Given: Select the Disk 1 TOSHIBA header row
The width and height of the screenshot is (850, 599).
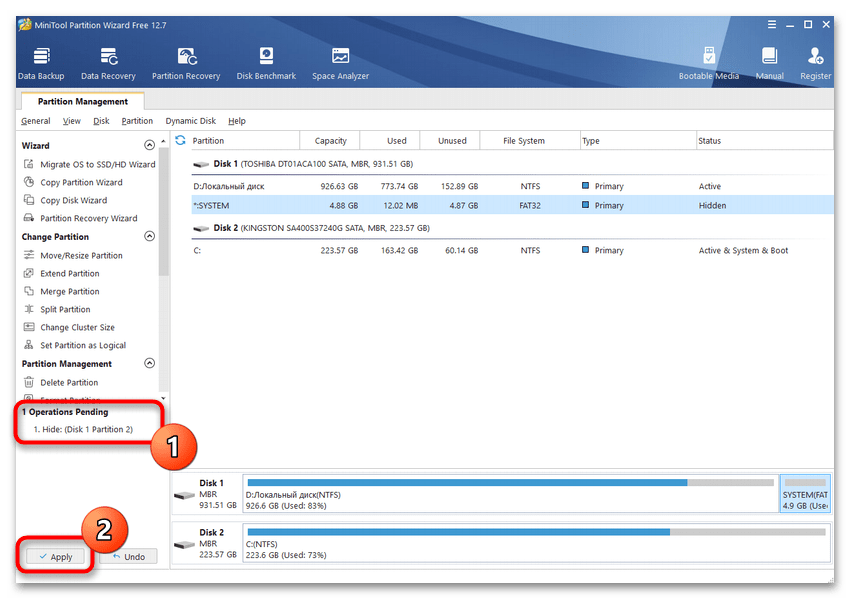Looking at the screenshot, I should [x=512, y=164].
